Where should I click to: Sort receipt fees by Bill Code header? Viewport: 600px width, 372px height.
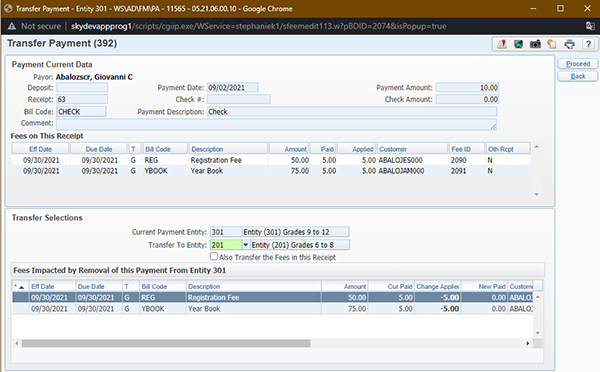coord(165,149)
